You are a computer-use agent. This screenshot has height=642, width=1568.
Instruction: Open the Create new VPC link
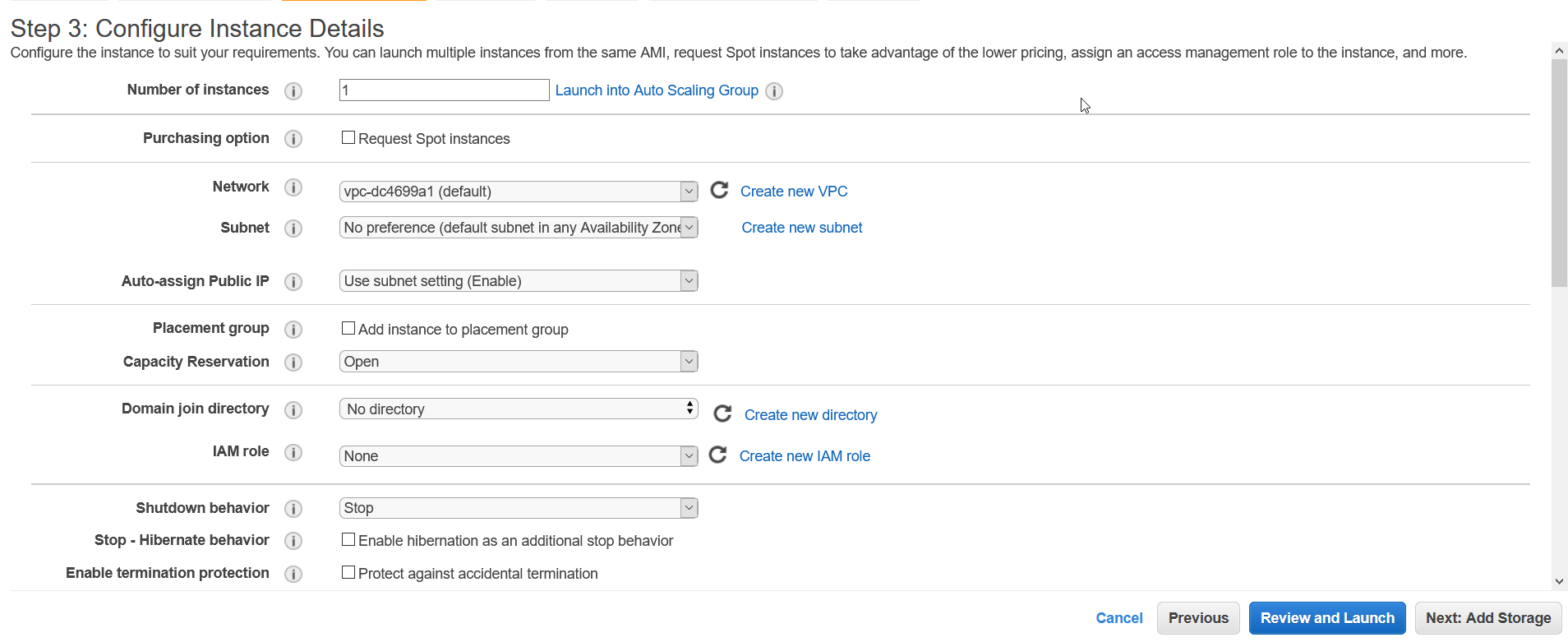point(794,192)
